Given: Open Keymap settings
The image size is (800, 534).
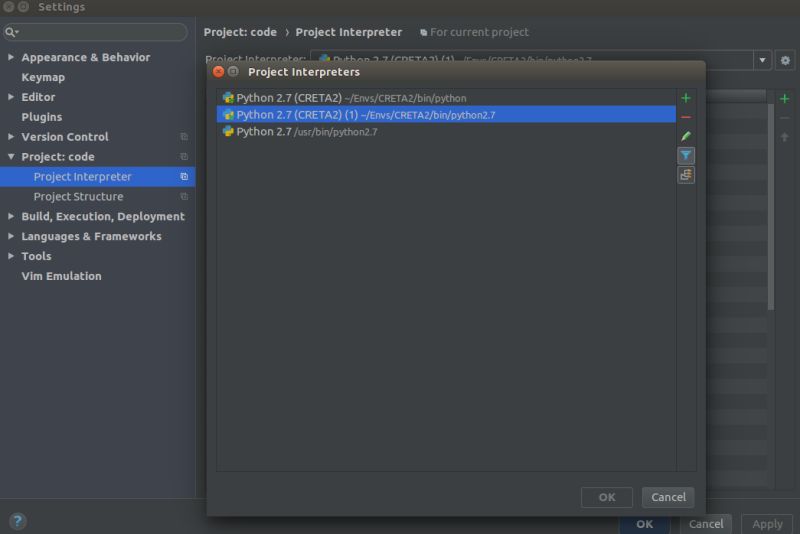Looking at the screenshot, I should tap(43, 77).
